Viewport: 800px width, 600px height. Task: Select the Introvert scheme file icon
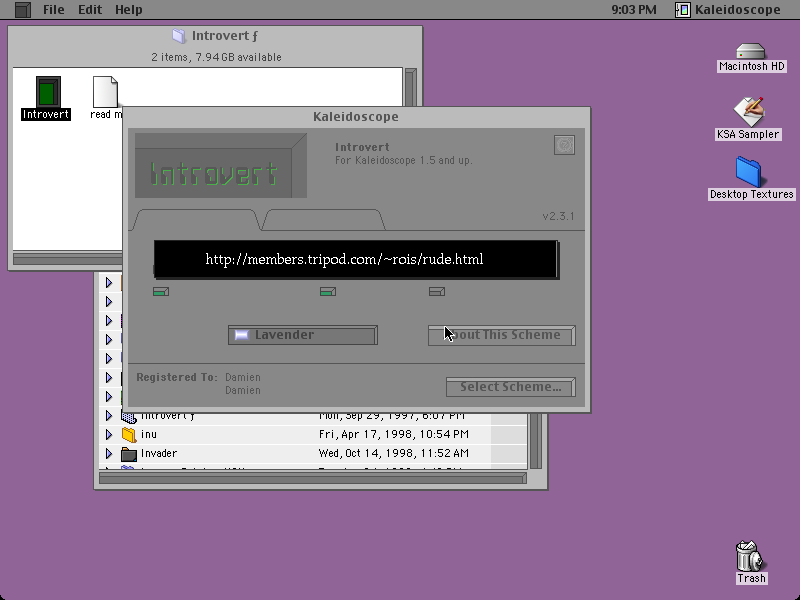click(48, 91)
